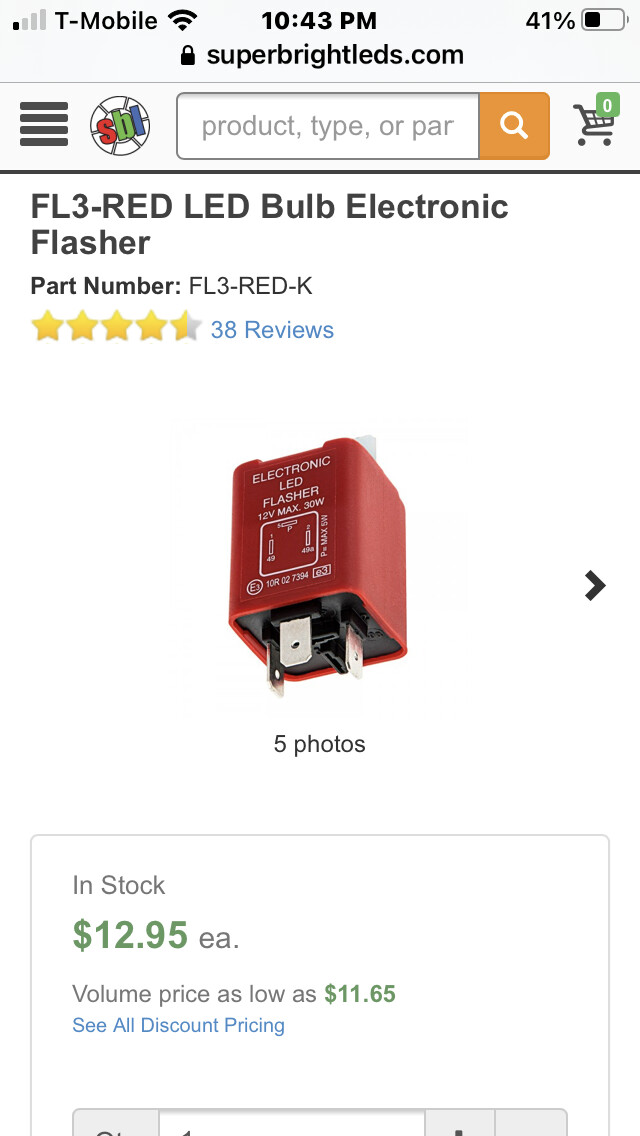The width and height of the screenshot is (640, 1136).
Task: Open See All Discount Pricing
Action: coord(178,1025)
